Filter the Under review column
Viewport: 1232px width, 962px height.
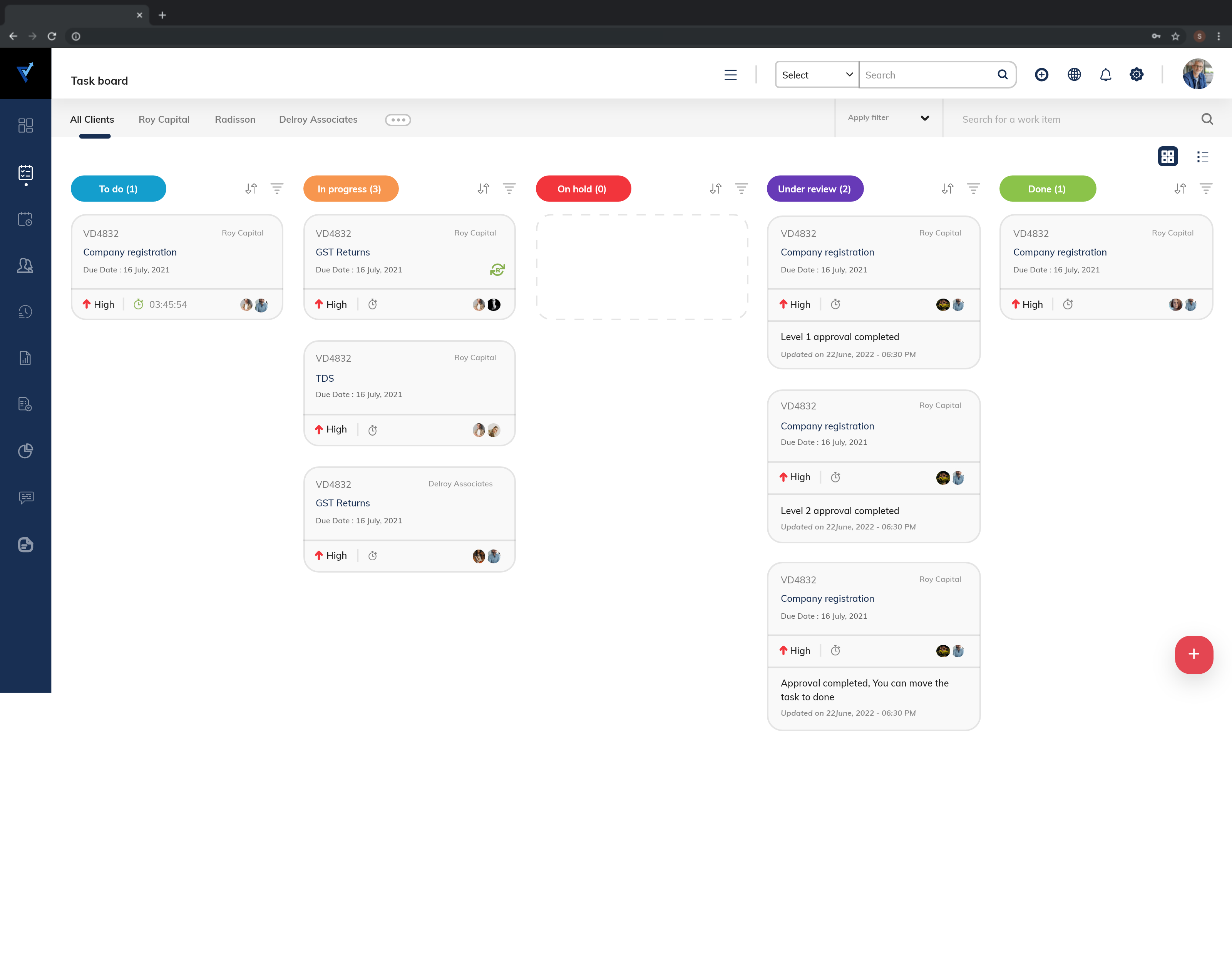click(x=973, y=189)
